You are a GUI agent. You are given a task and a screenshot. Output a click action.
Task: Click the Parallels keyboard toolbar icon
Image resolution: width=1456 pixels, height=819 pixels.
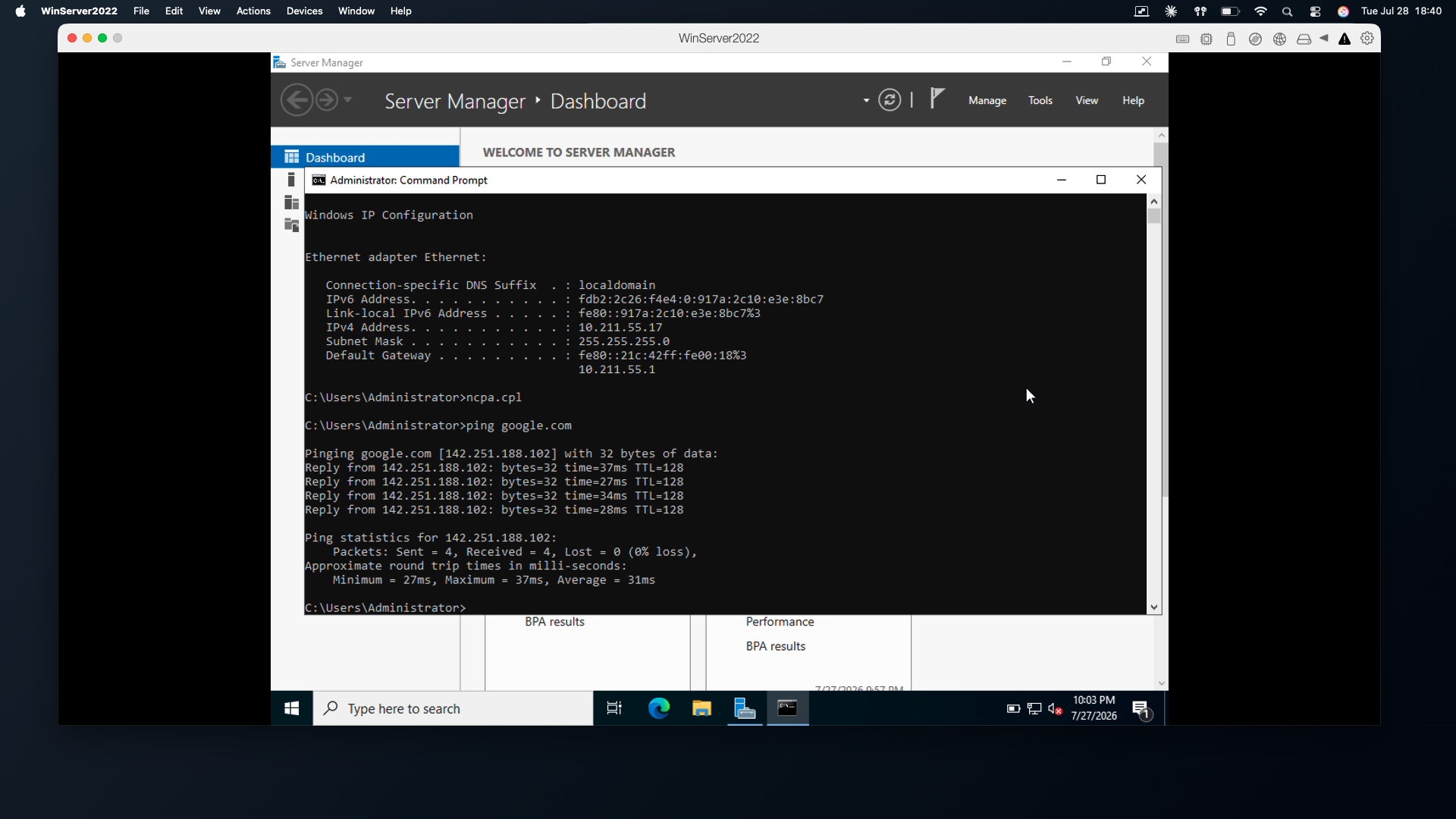(x=1182, y=39)
